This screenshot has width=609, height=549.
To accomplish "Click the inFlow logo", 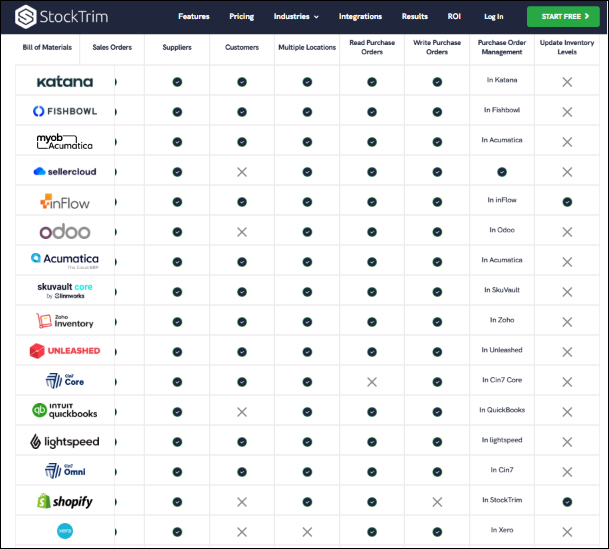I will coord(65,202).
